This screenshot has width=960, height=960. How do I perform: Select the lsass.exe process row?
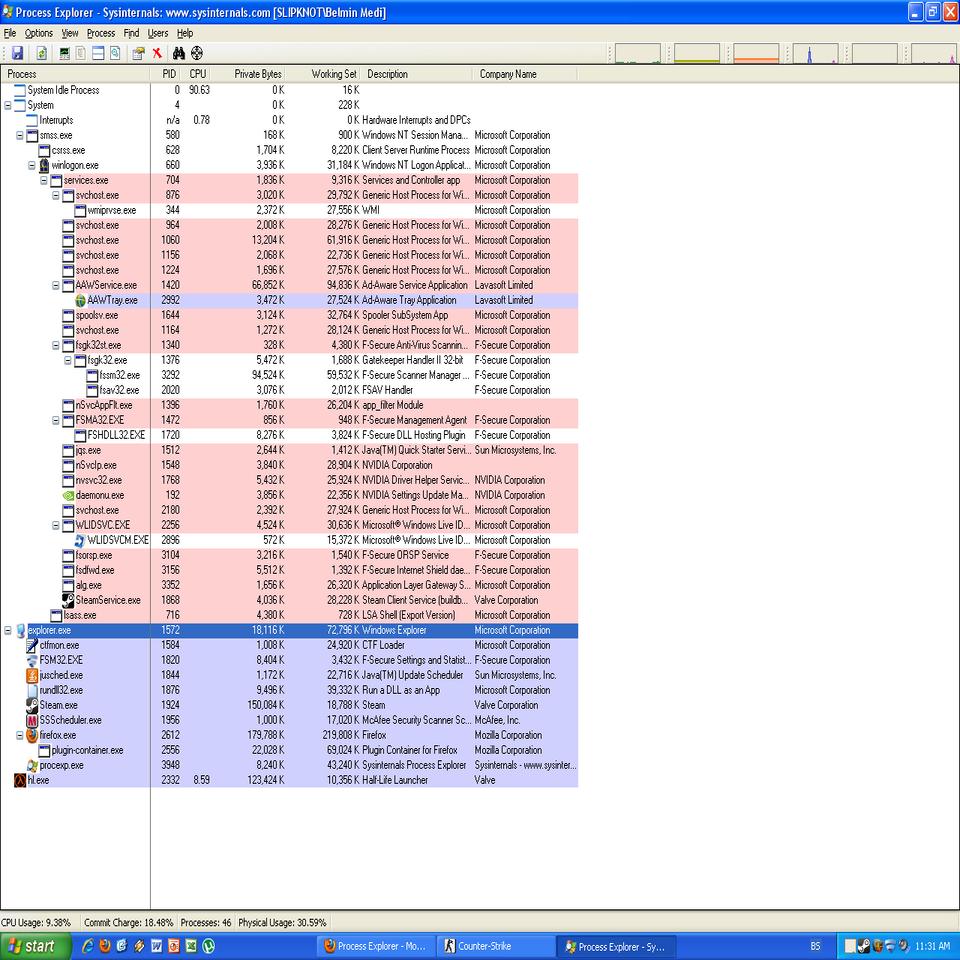pos(289,615)
